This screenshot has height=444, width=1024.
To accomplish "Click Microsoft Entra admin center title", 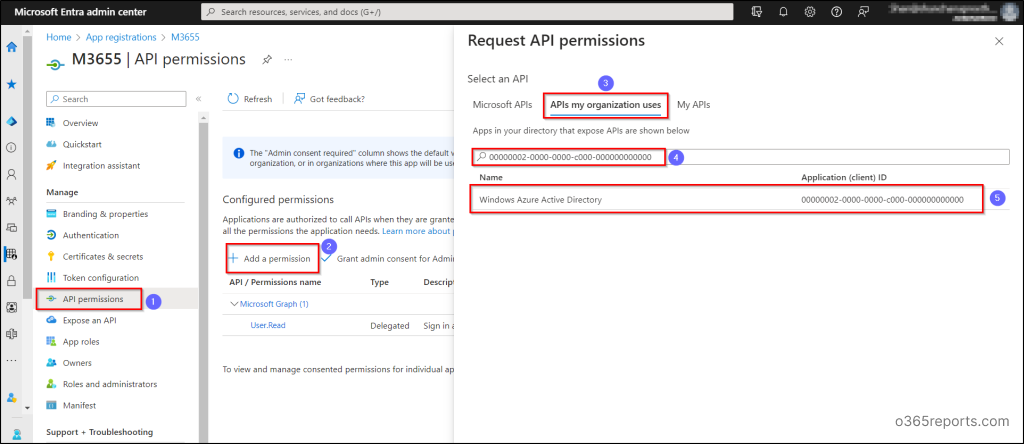I will (80, 12).
